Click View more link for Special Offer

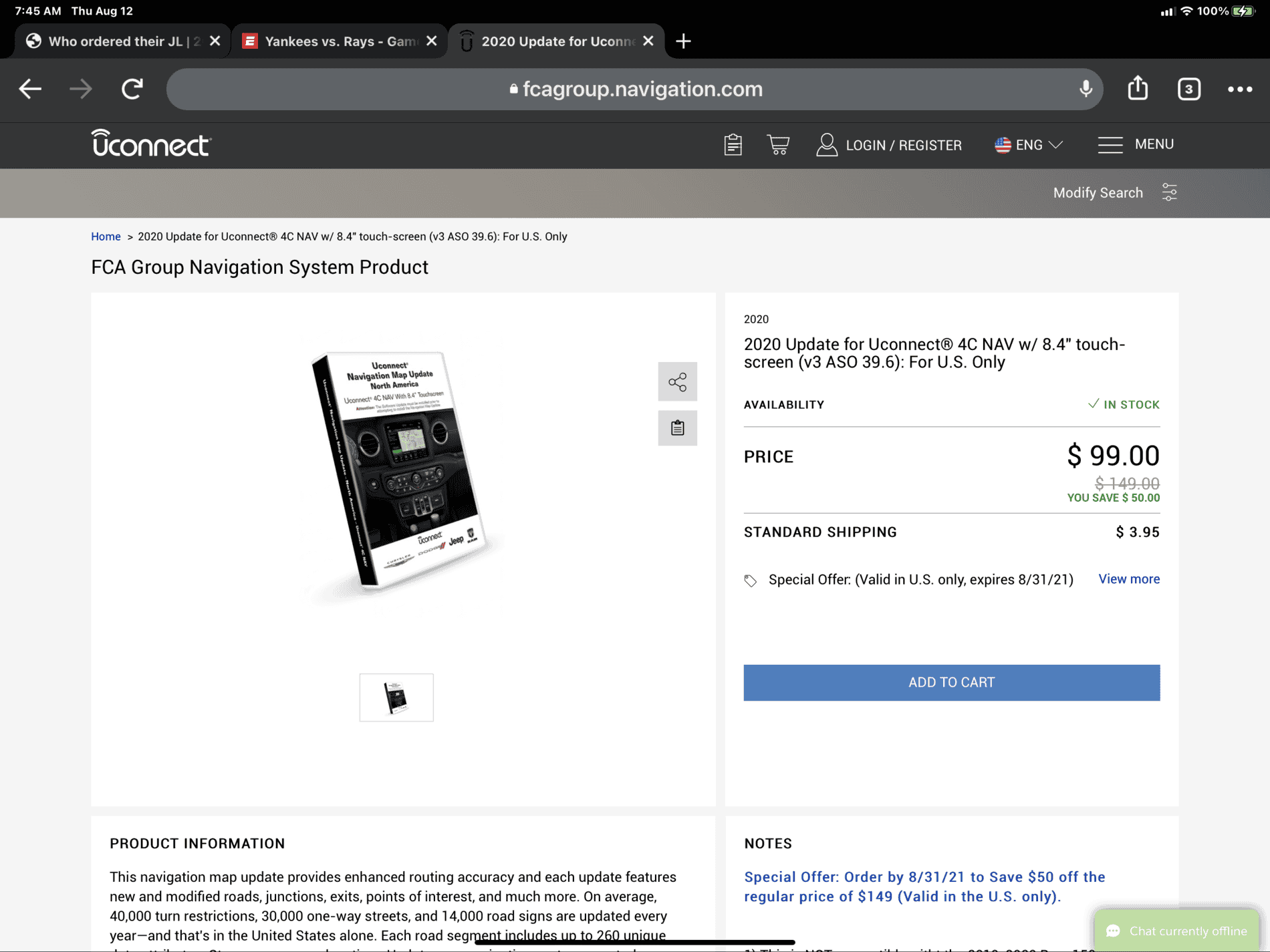pos(1129,579)
